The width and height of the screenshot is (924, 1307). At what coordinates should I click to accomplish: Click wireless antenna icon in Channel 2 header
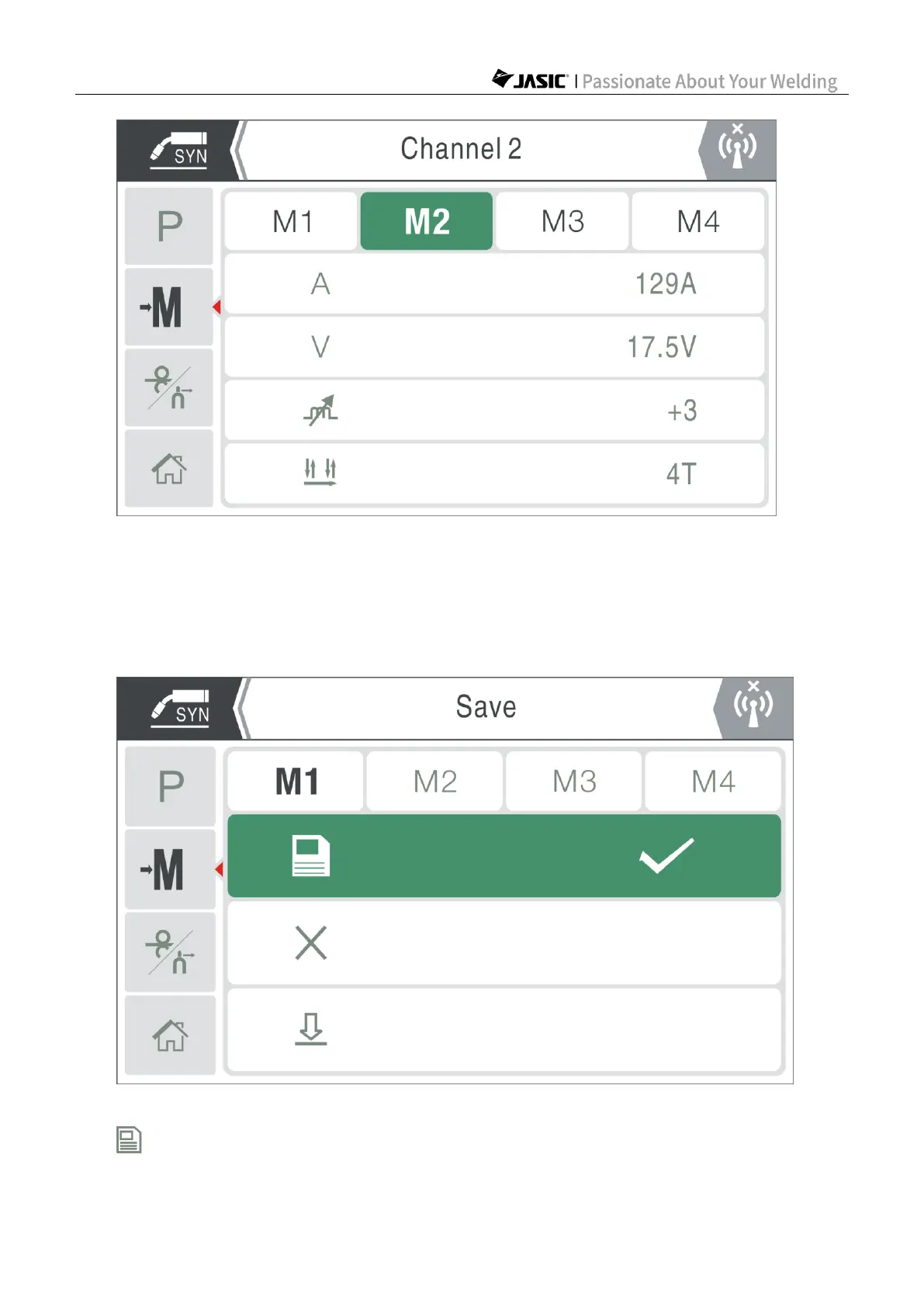click(x=737, y=149)
